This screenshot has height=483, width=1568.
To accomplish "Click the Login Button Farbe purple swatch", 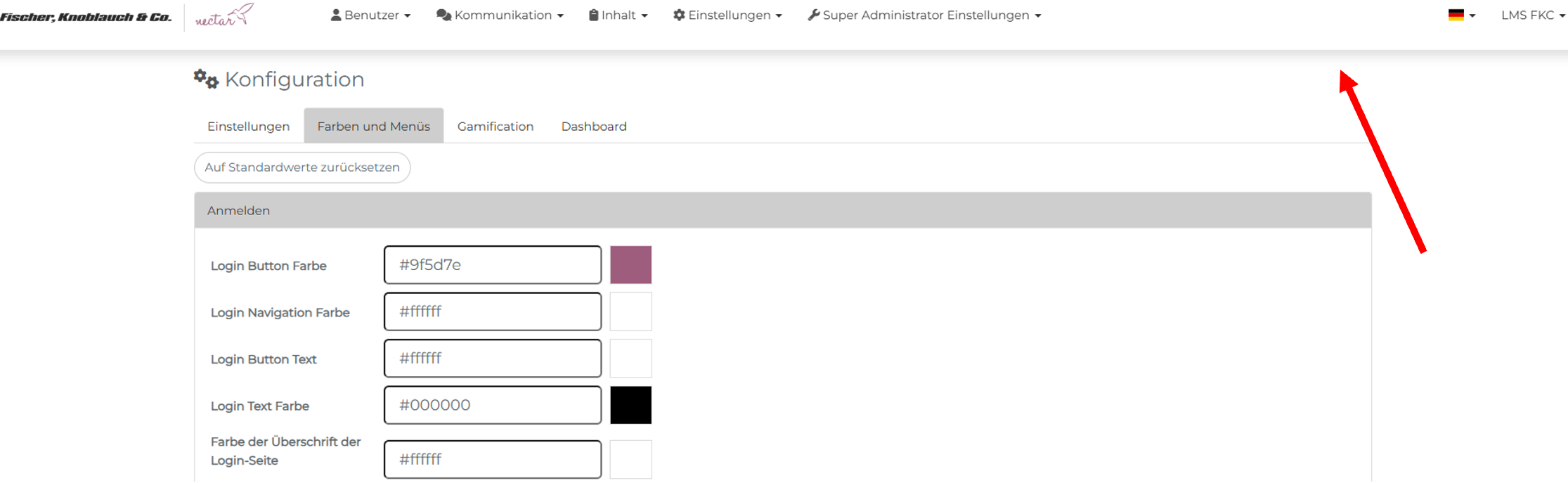I will [x=630, y=265].
